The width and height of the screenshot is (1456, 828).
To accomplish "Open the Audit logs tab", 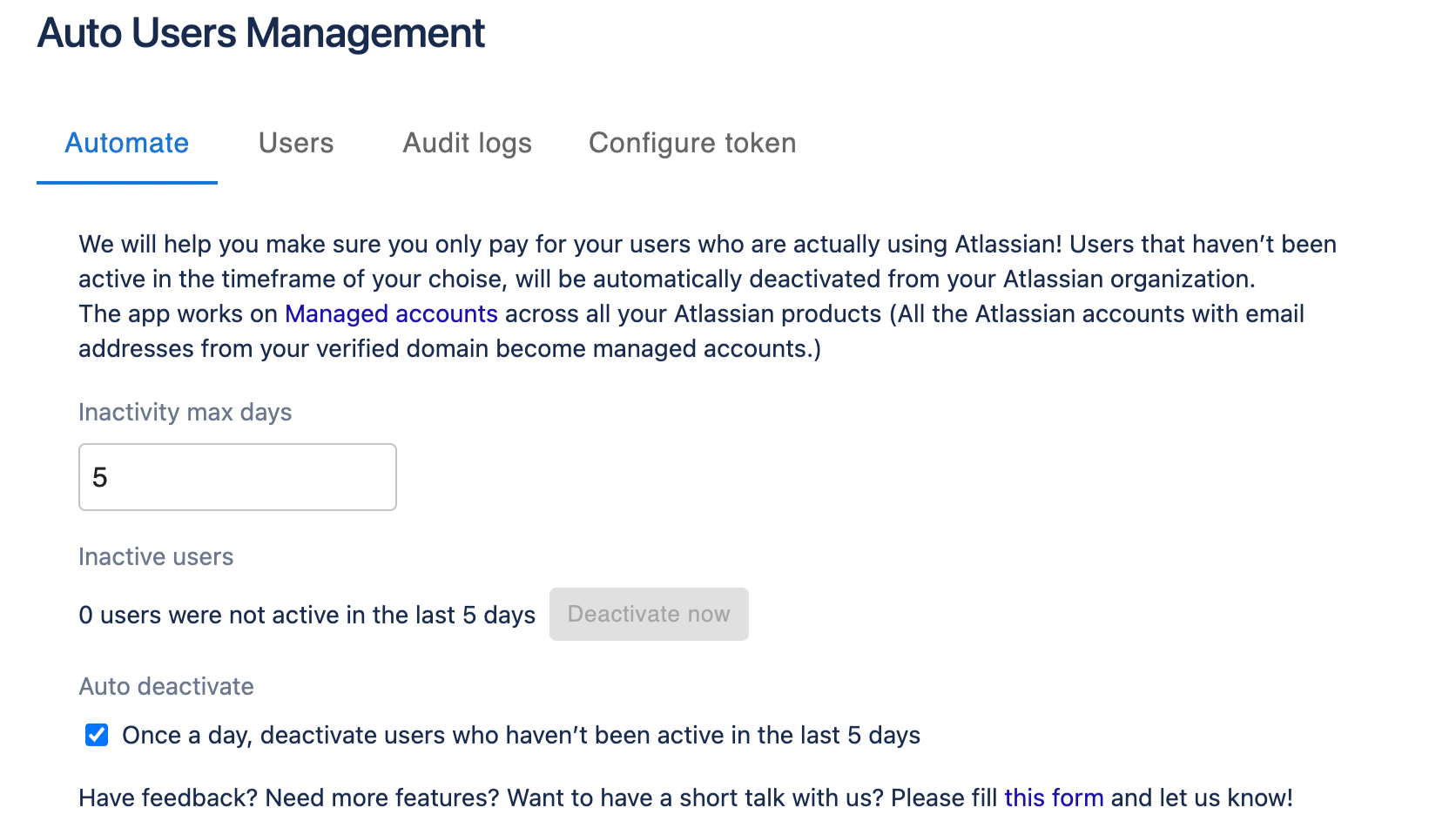I will tap(467, 143).
